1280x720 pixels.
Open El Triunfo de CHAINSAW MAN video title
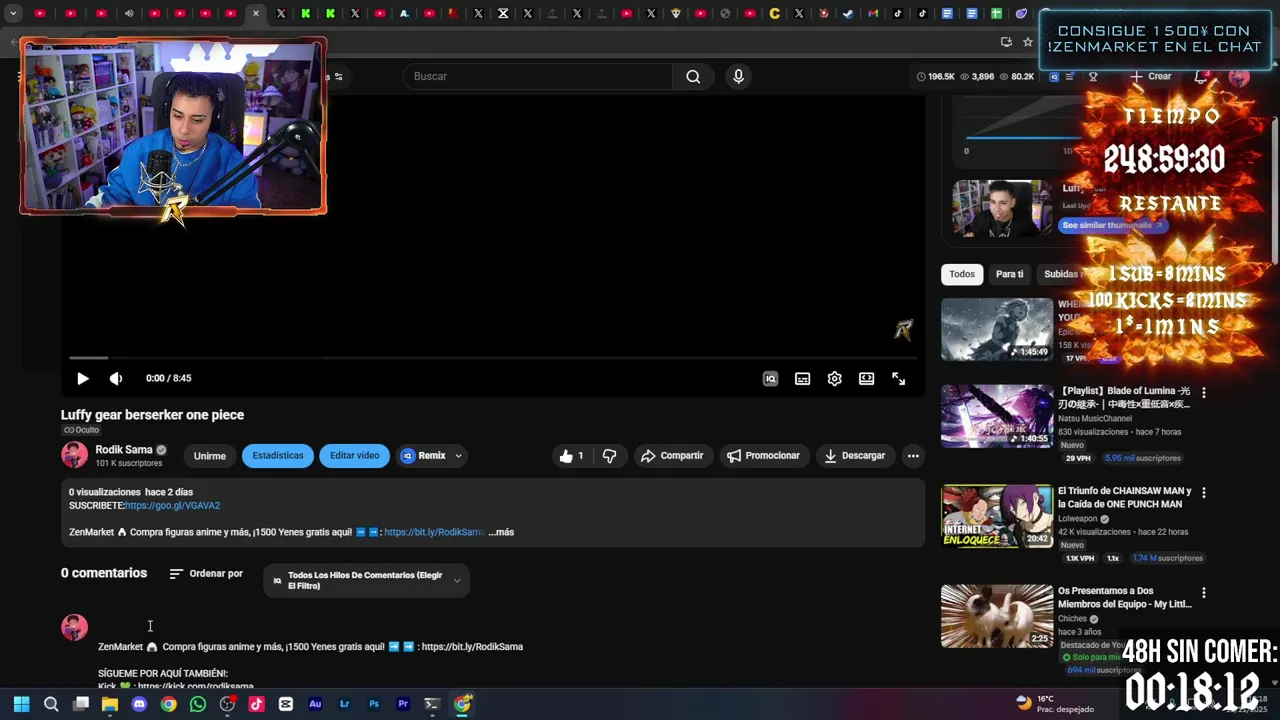point(1125,498)
